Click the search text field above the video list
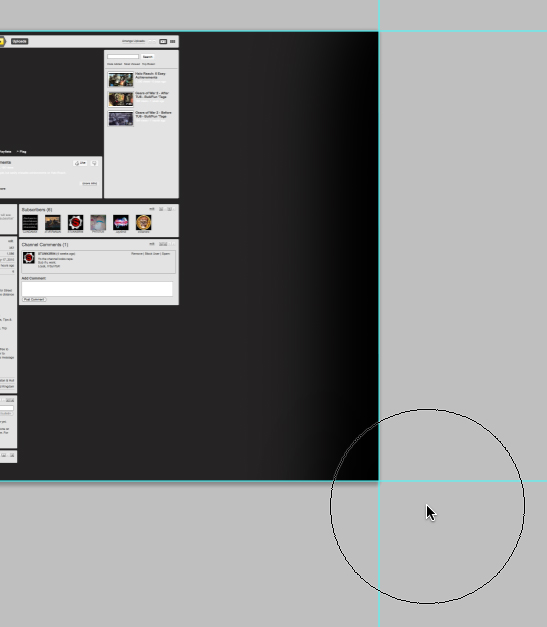 (123, 57)
